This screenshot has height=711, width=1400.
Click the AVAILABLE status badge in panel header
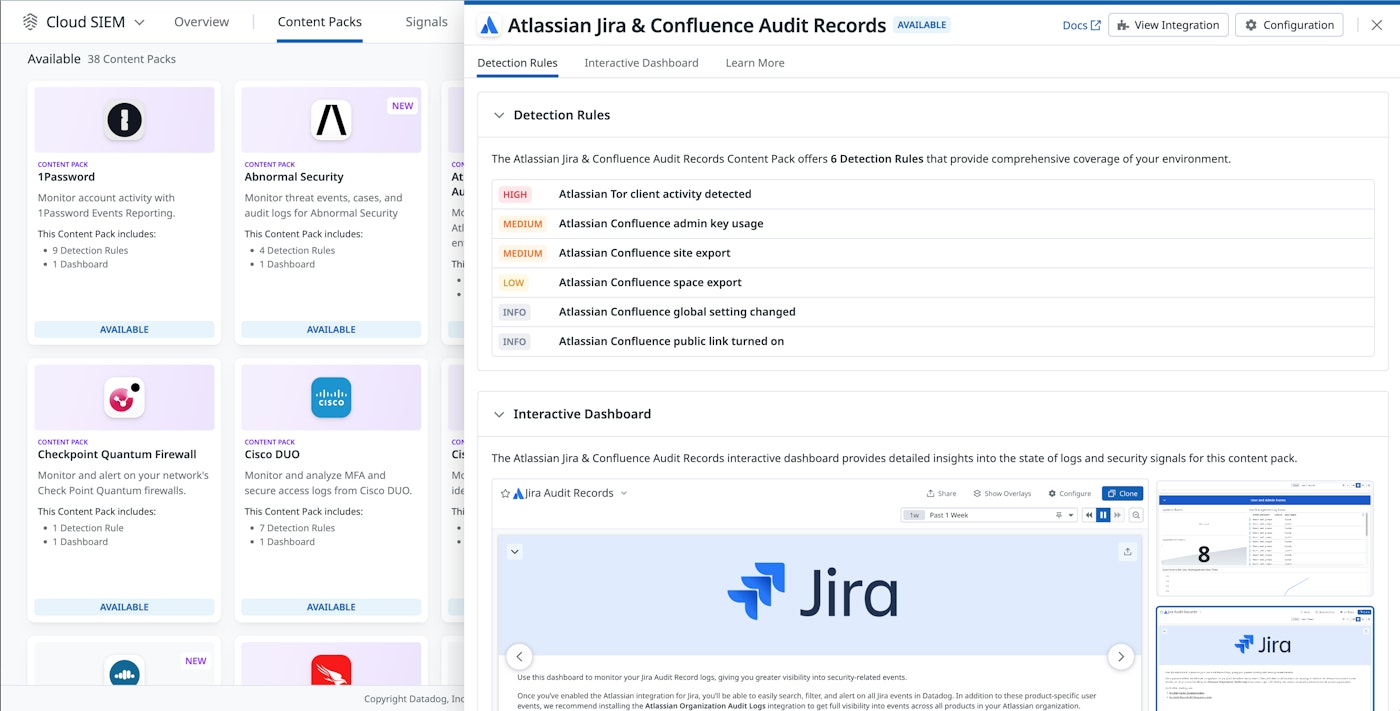922,25
